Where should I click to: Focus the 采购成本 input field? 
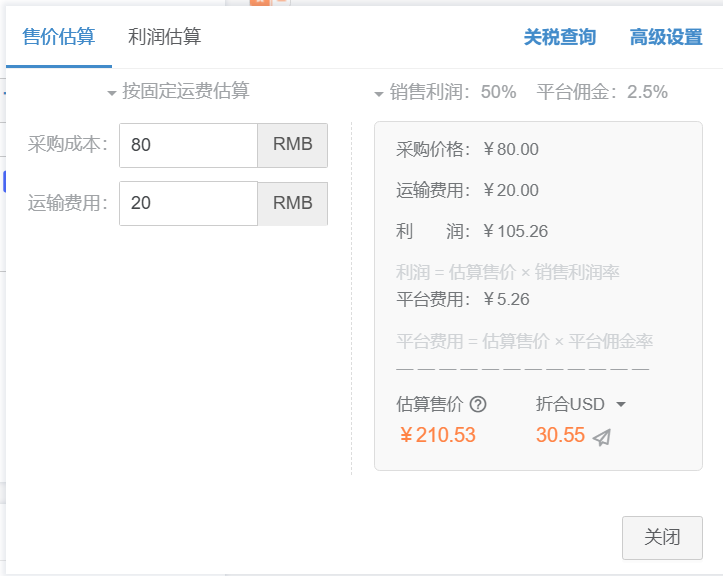coord(188,145)
